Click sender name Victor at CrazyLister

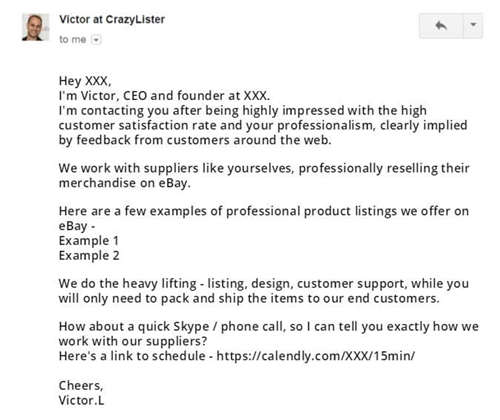click(112, 19)
